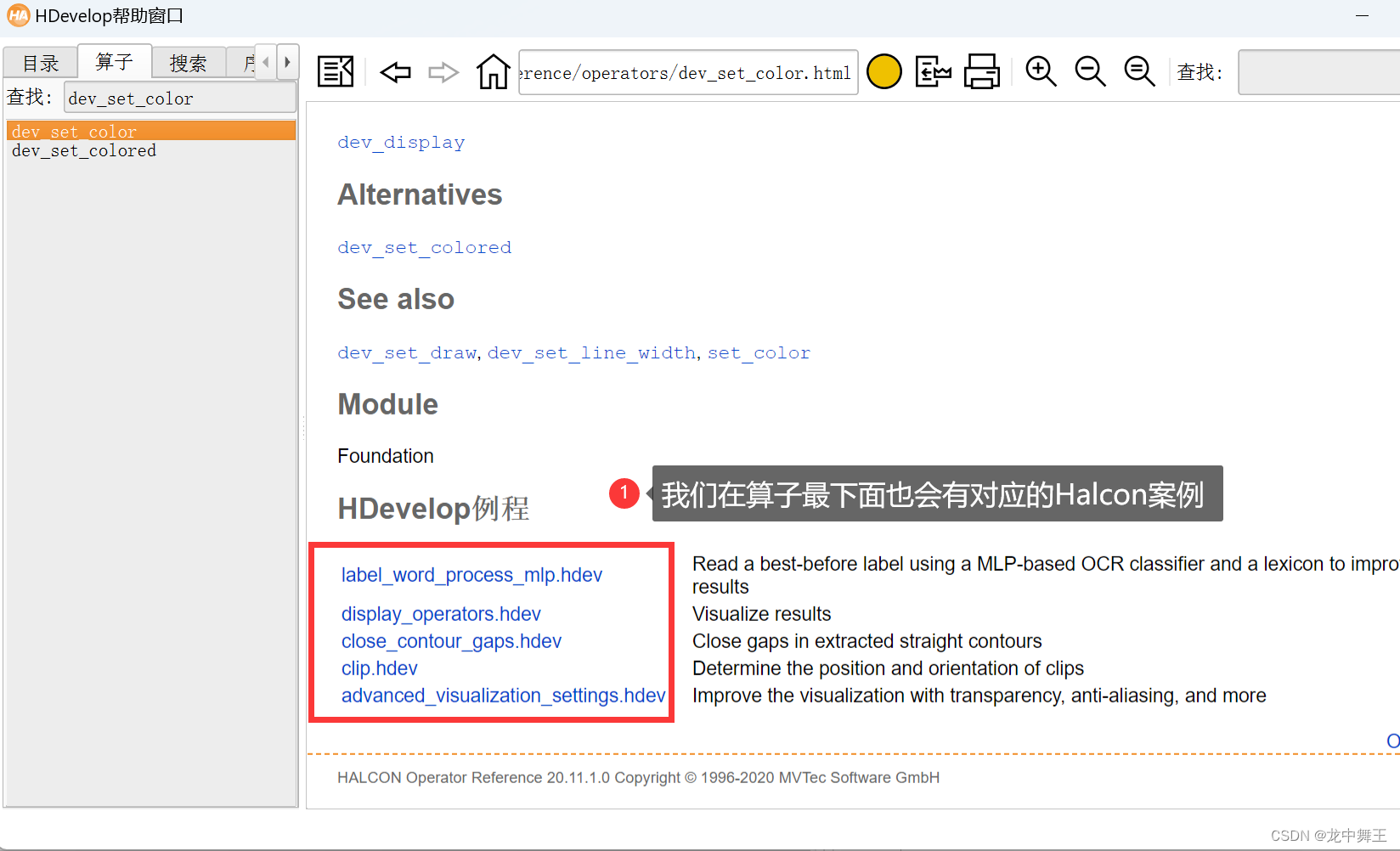This screenshot has width=1400, height=851.
Task: Switch to the 算子 tab
Action: tap(115, 61)
